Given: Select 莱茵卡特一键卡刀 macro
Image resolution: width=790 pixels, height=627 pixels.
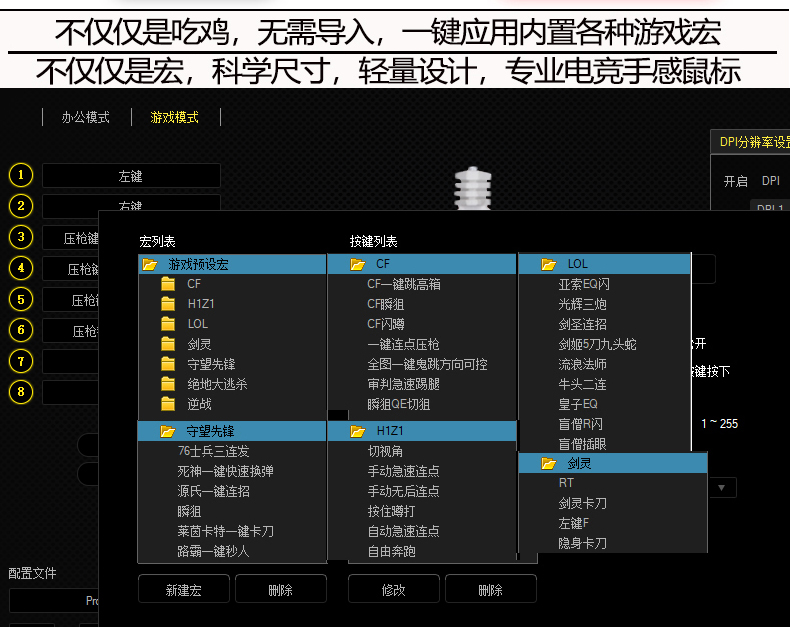Looking at the screenshot, I should point(226,531).
